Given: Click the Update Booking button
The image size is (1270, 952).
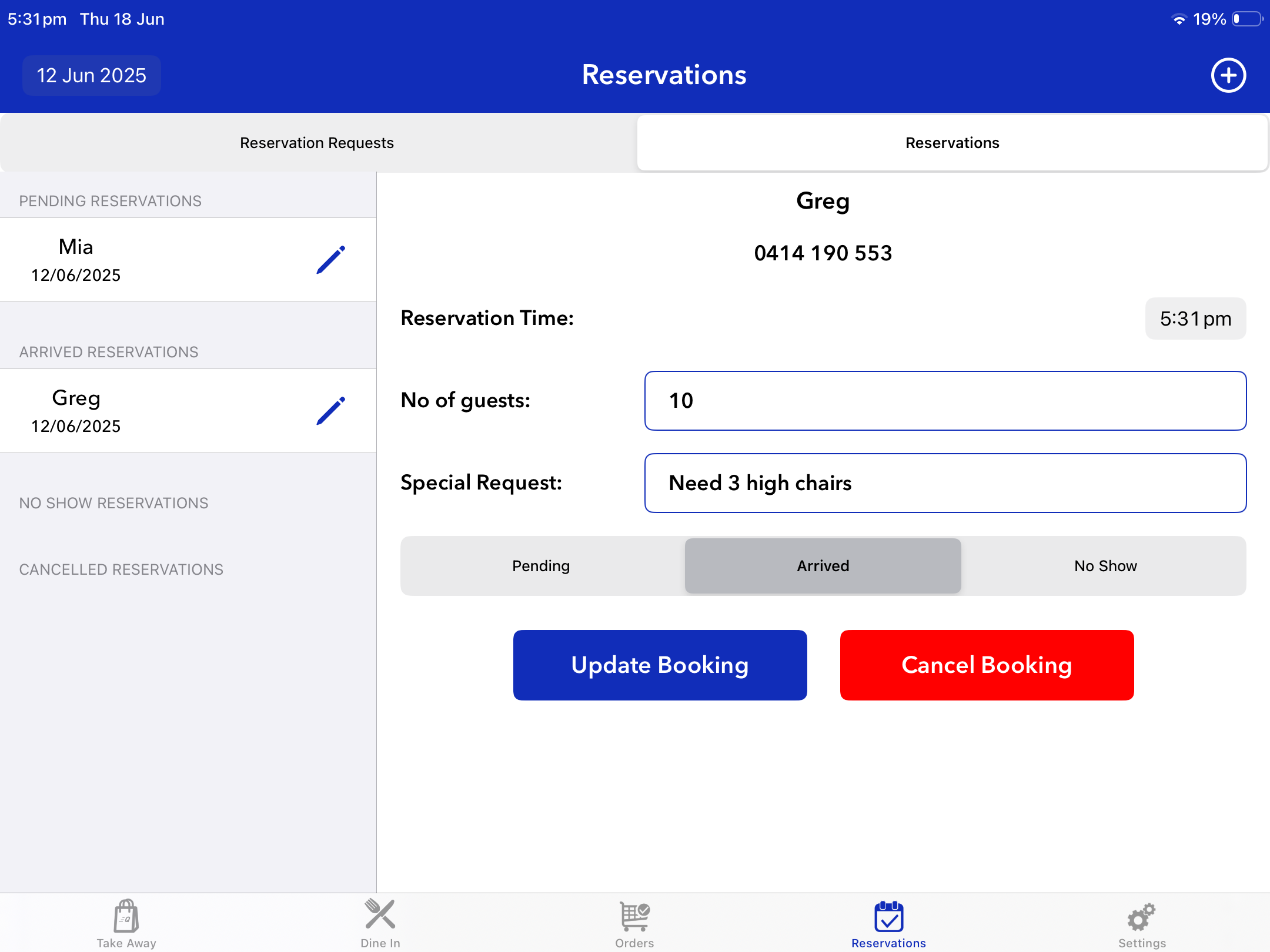Looking at the screenshot, I should (x=660, y=665).
